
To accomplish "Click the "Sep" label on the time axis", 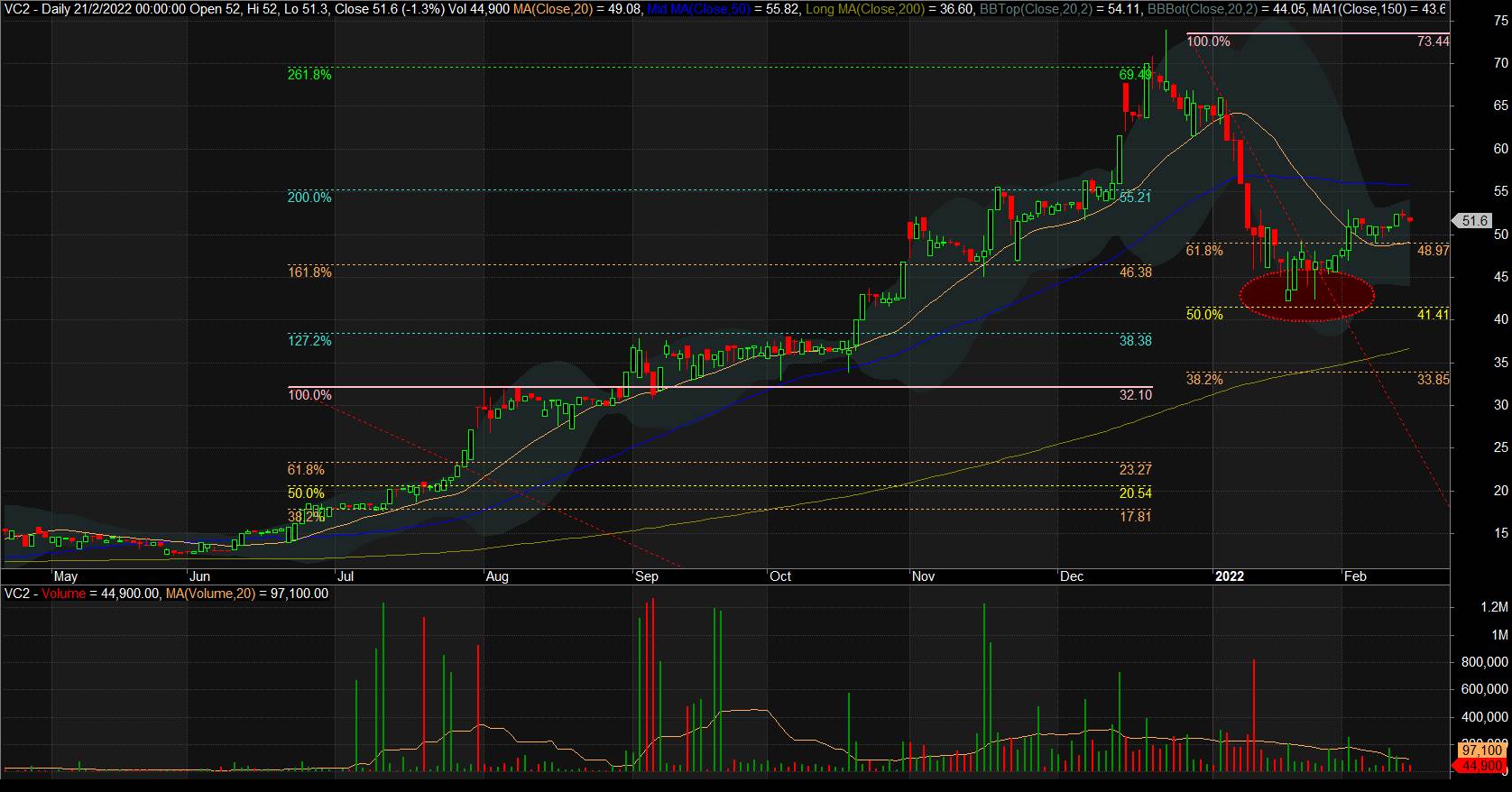I will coord(647,576).
